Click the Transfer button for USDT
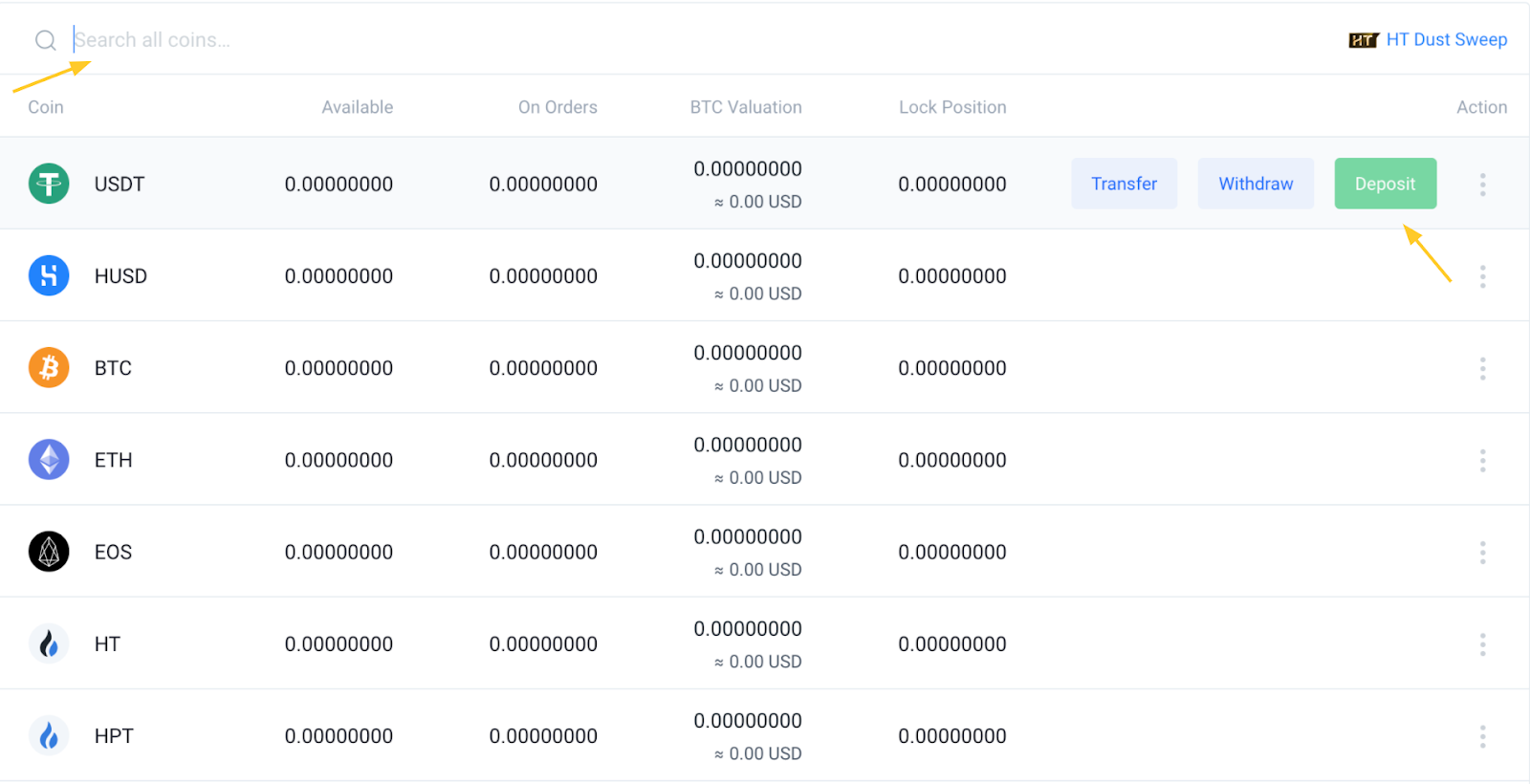Viewport: 1530px width, 784px height. pos(1125,184)
